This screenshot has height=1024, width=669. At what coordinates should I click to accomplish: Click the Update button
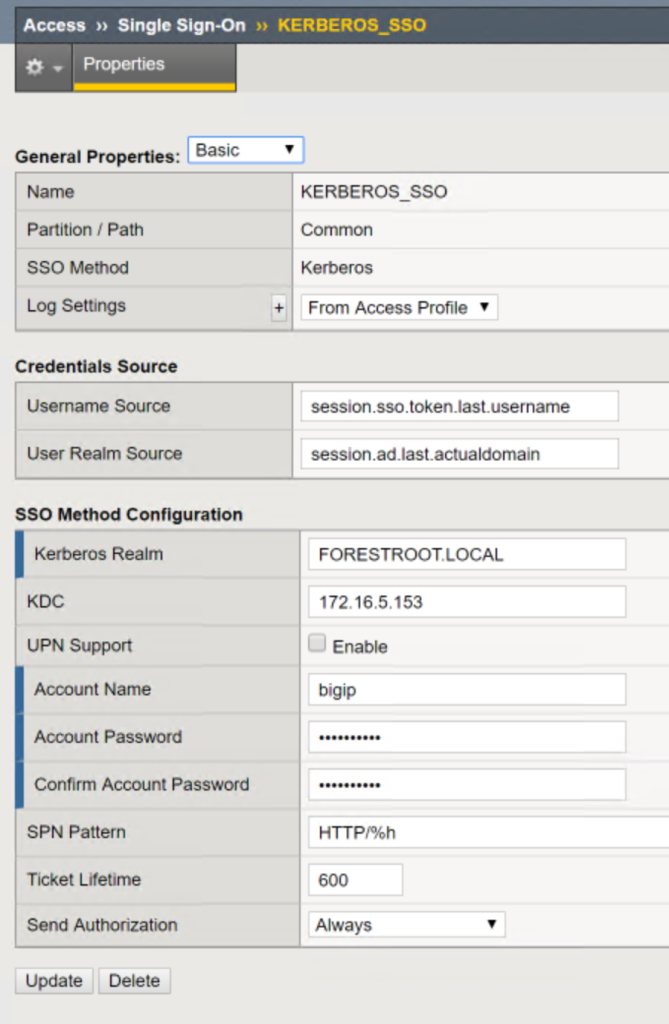tap(54, 981)
